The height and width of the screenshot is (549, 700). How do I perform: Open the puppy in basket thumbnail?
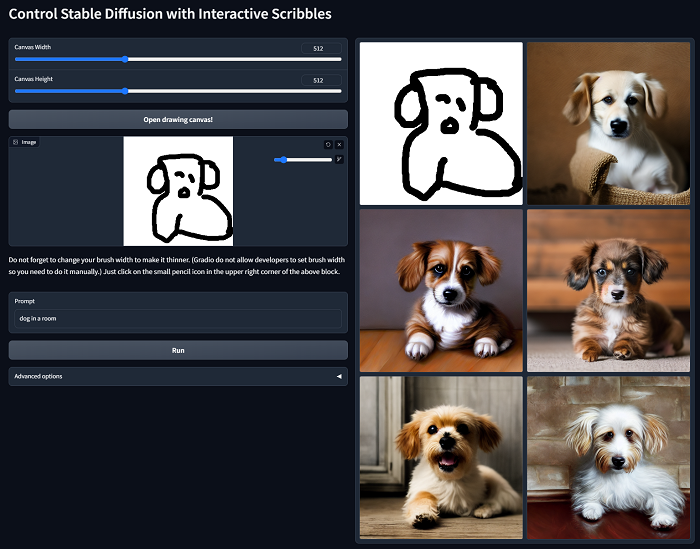click(609, 123)
